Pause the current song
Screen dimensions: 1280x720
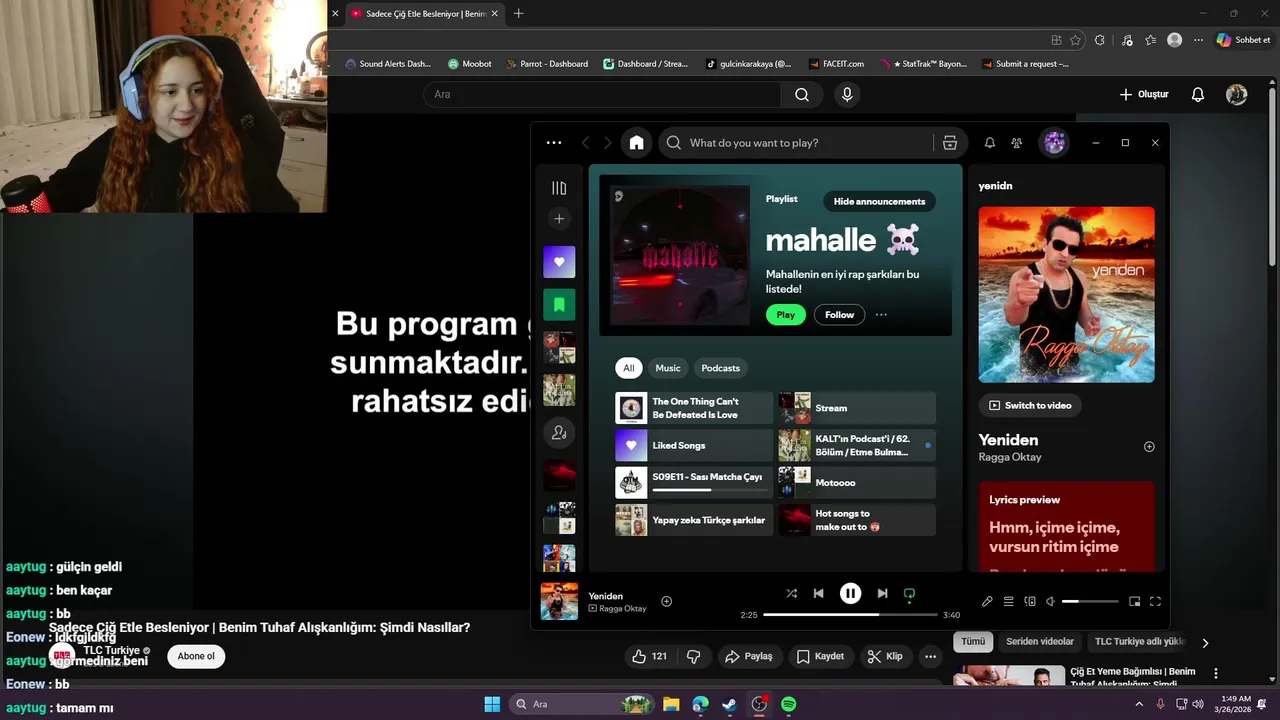pos(850,593)
